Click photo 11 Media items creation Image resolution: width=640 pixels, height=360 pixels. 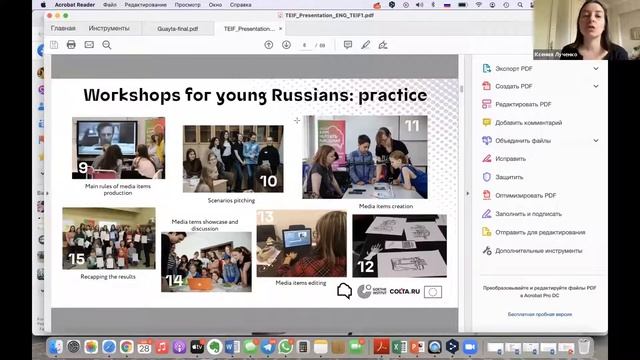click(365, 157)
